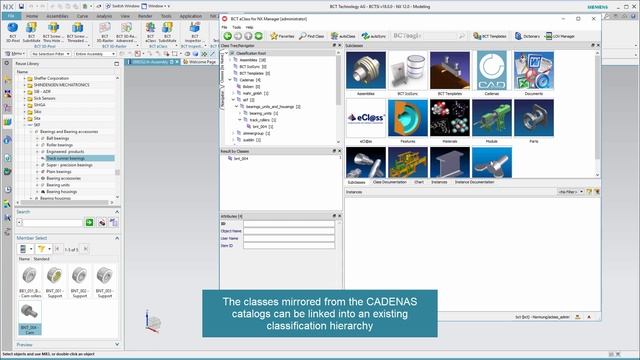
Task: Click Reuse Library horizontal scrollbar
Action: point(65,202)
